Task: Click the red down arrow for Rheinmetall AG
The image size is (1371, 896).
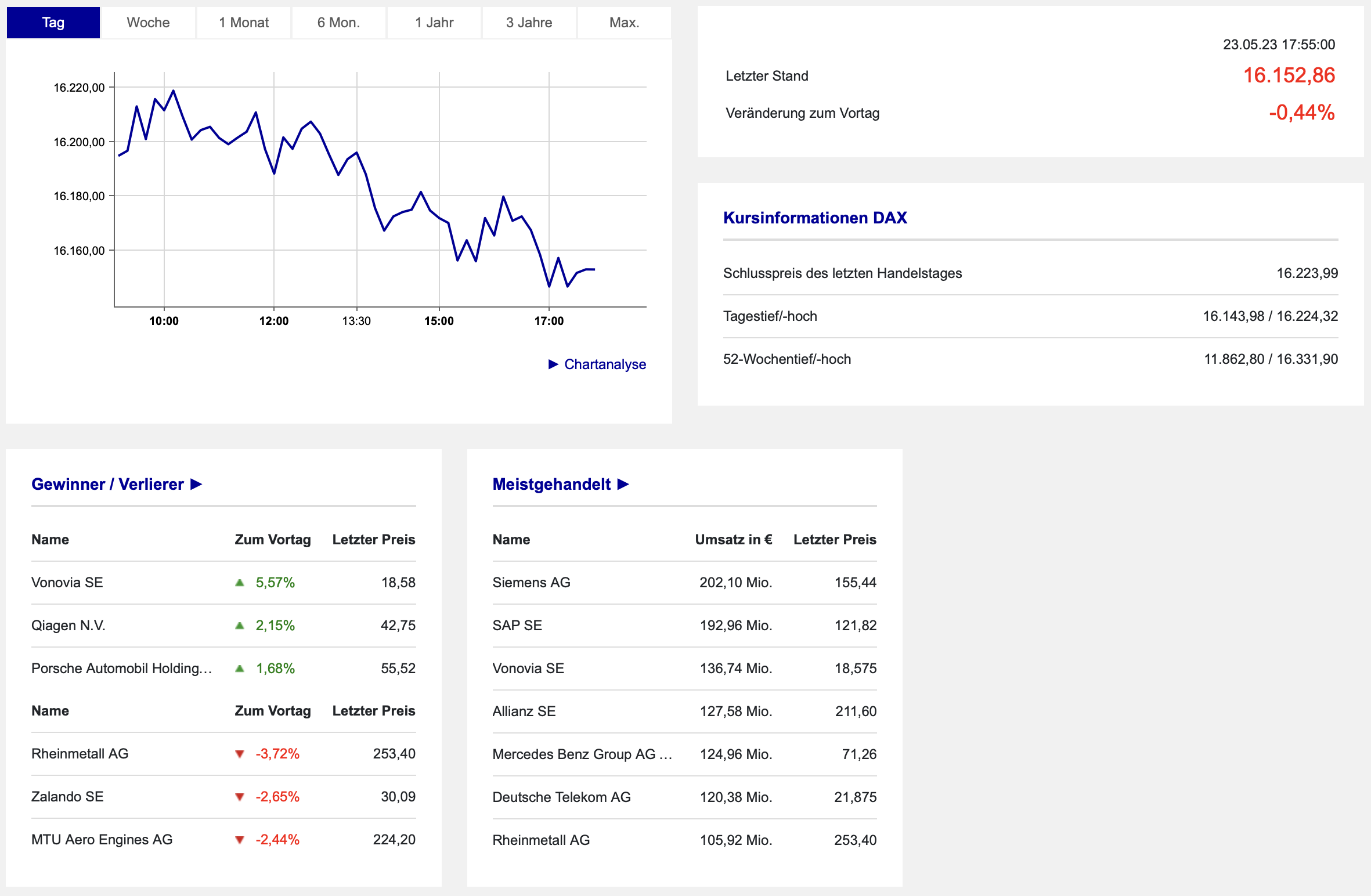Action: tap(239, 754)
